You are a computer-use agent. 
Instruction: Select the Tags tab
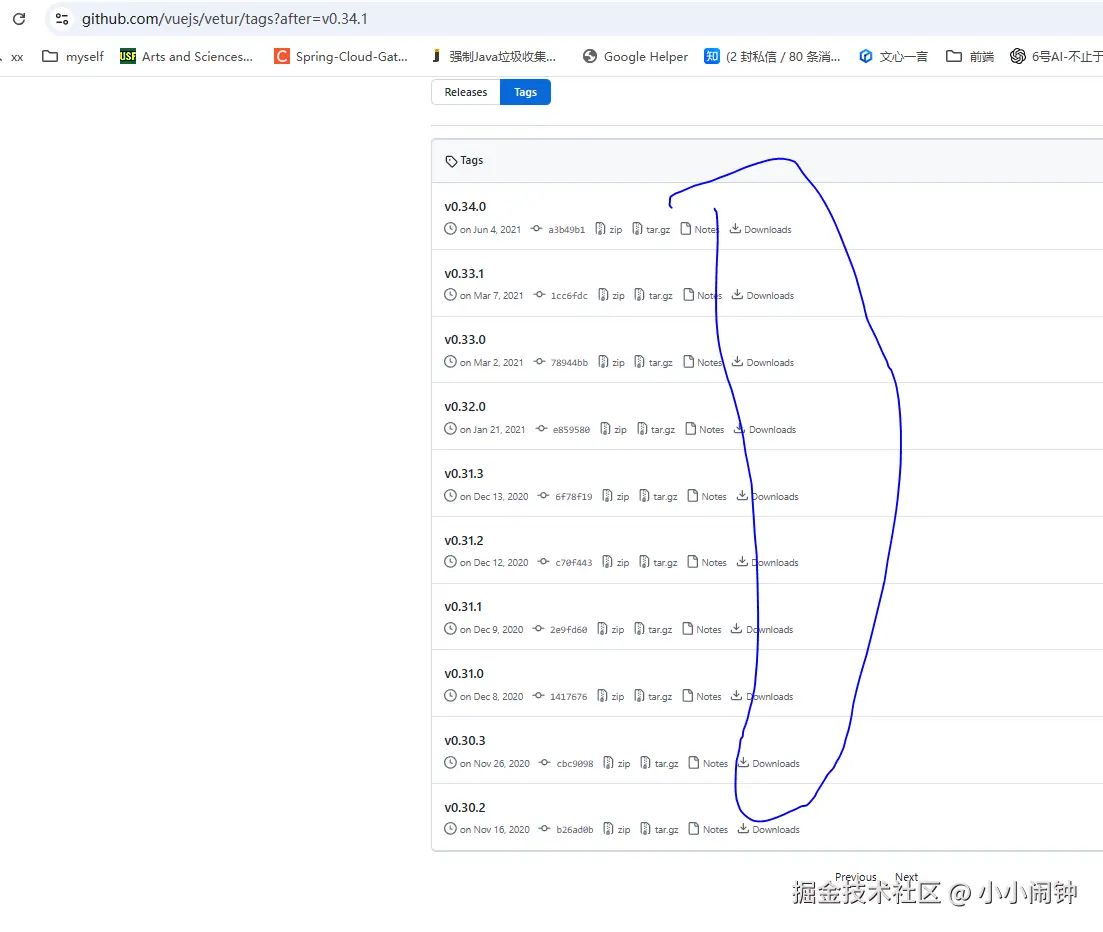pos(525,91)
